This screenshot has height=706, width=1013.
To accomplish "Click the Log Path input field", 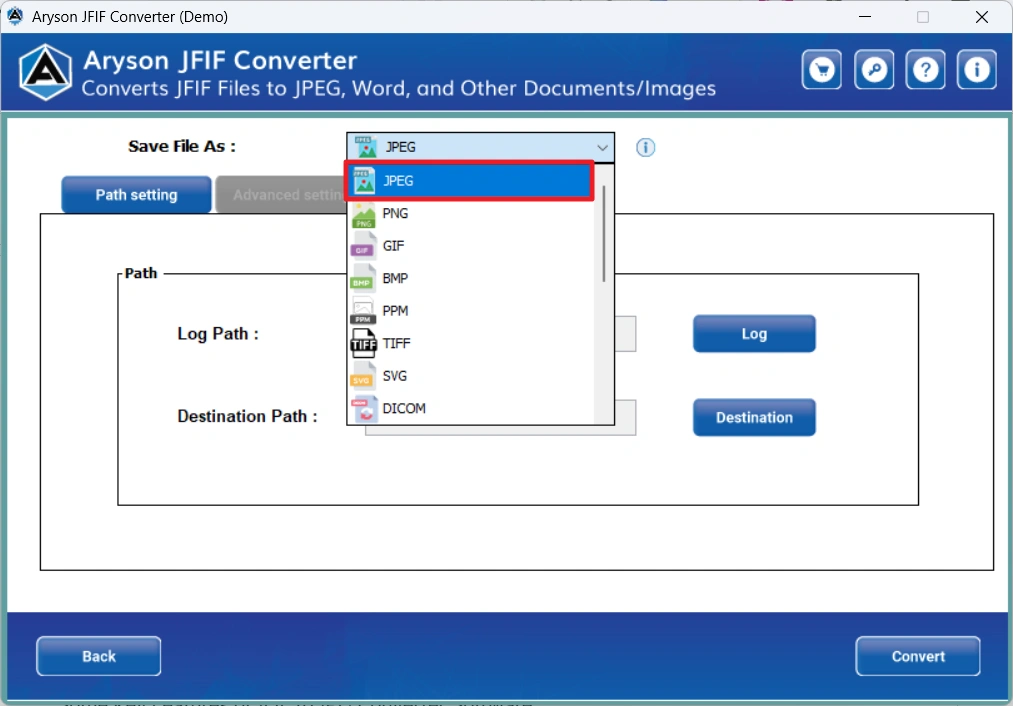I will [625, 334].
